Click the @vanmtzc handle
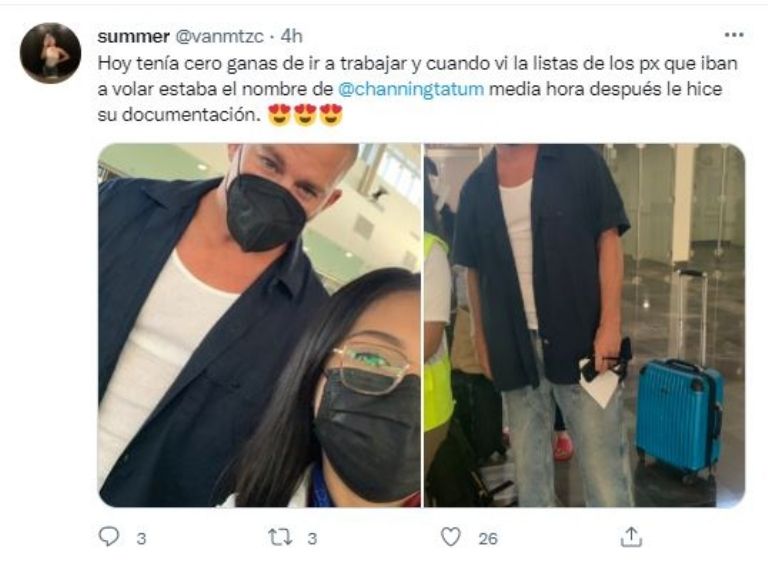 click(x=219, y=37)
